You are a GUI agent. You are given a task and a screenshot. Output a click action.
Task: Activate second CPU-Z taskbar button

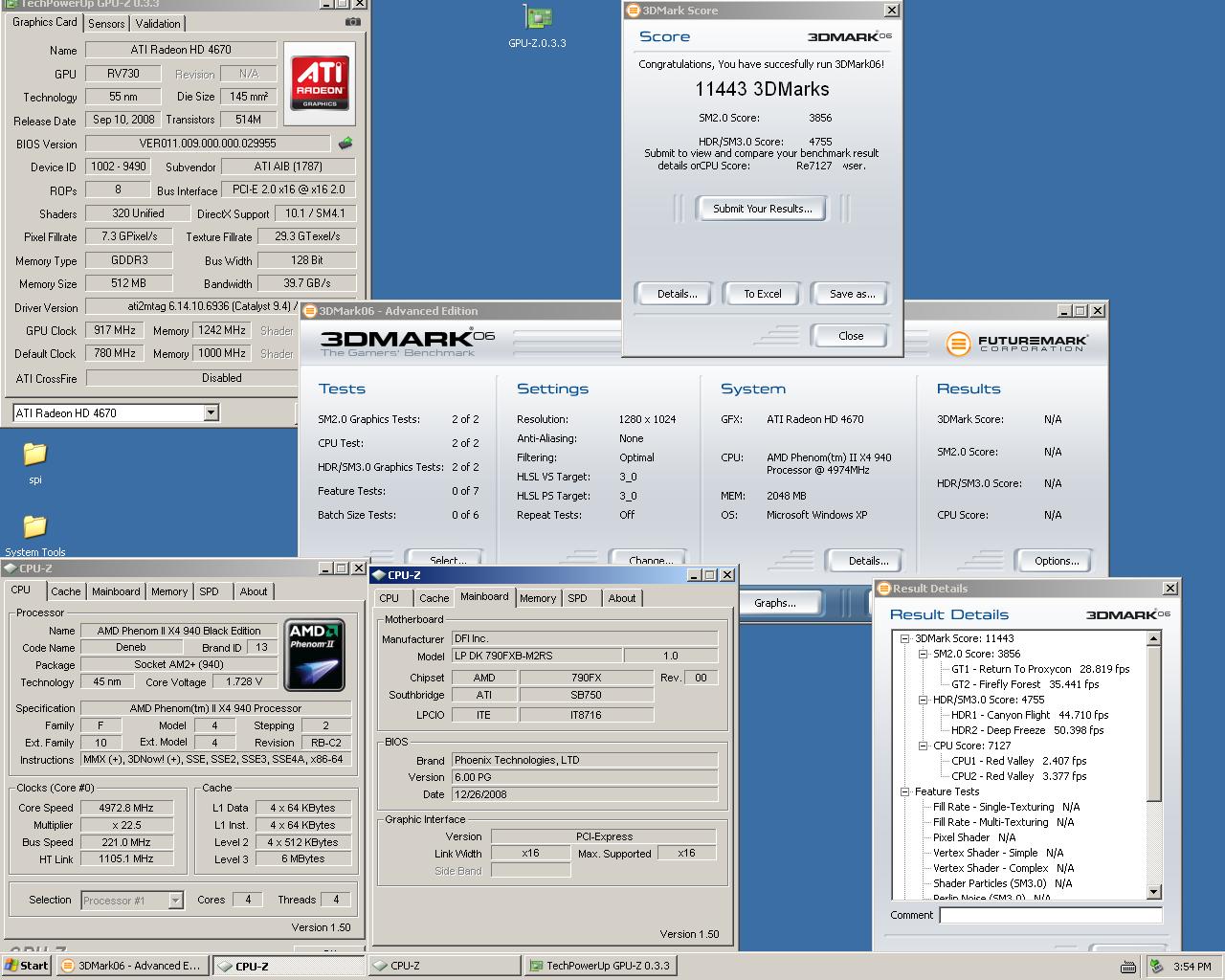point(445,966)
